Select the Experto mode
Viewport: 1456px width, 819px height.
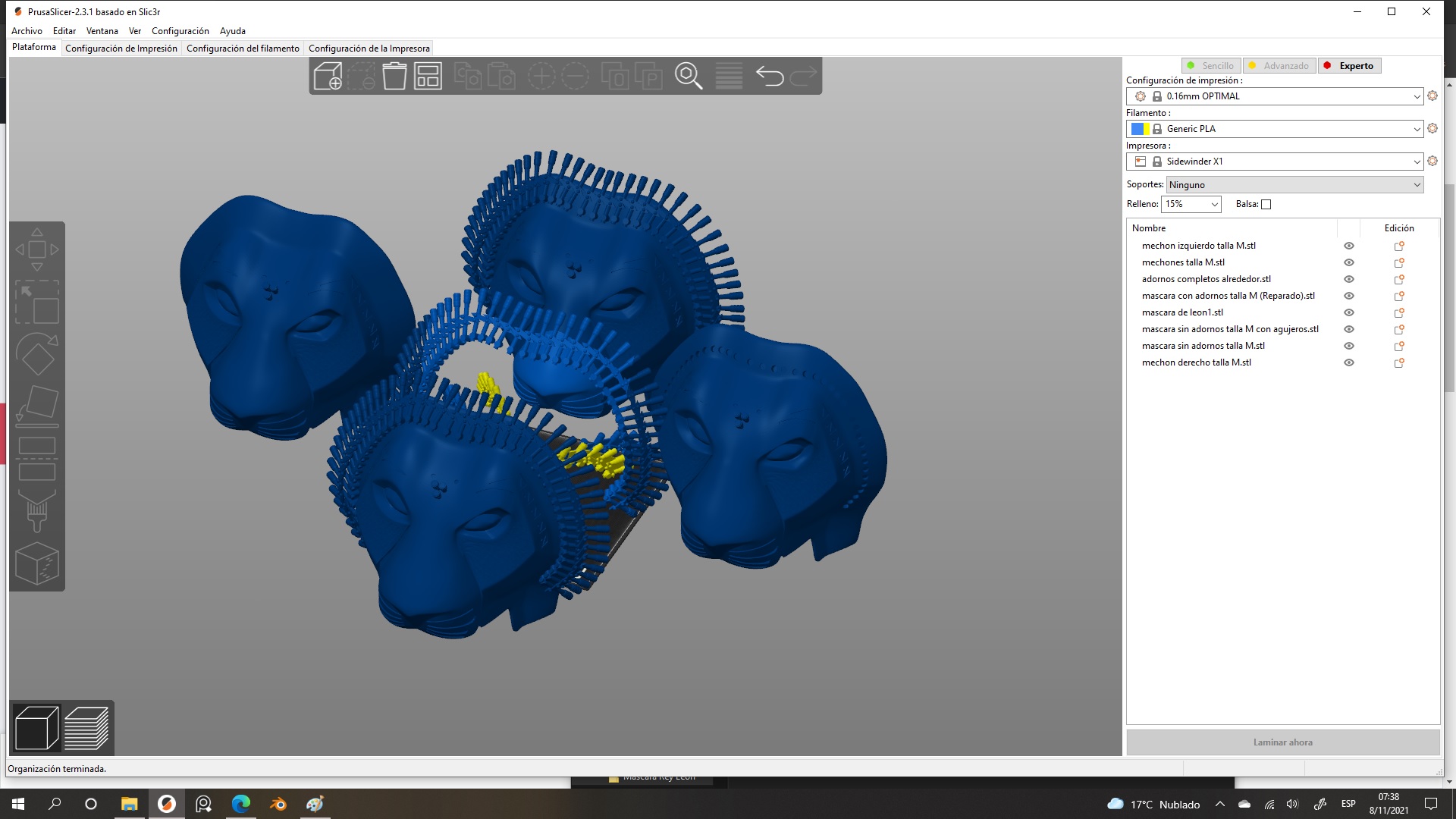(x=1350, y=66)
